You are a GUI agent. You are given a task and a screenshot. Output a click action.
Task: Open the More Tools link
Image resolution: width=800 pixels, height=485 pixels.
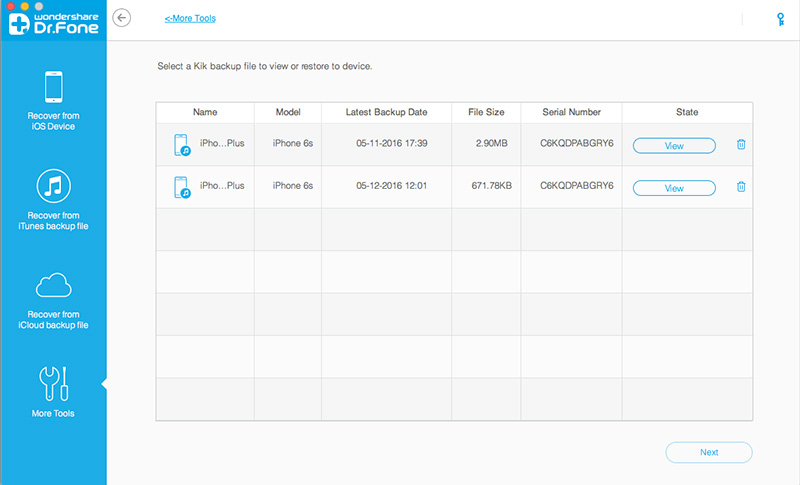point(190,18)
